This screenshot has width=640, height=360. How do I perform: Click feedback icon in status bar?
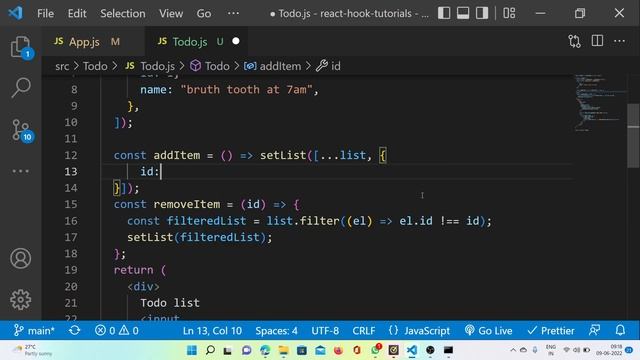595,330
